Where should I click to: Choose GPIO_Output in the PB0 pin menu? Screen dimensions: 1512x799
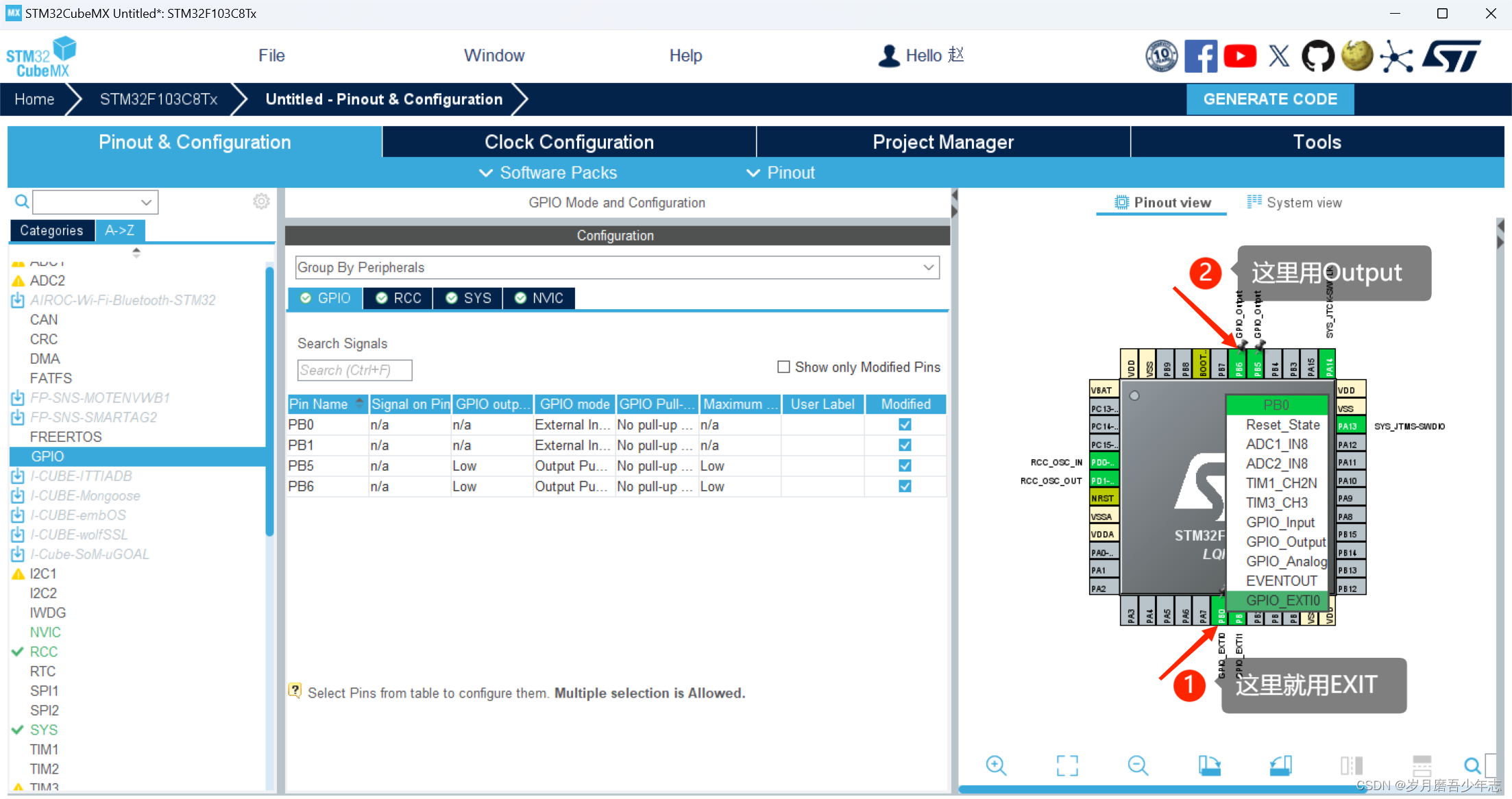point(1285,542)
